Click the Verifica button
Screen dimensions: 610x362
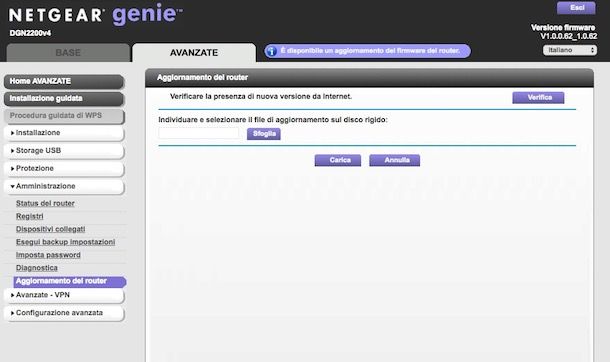pos(538,98)
